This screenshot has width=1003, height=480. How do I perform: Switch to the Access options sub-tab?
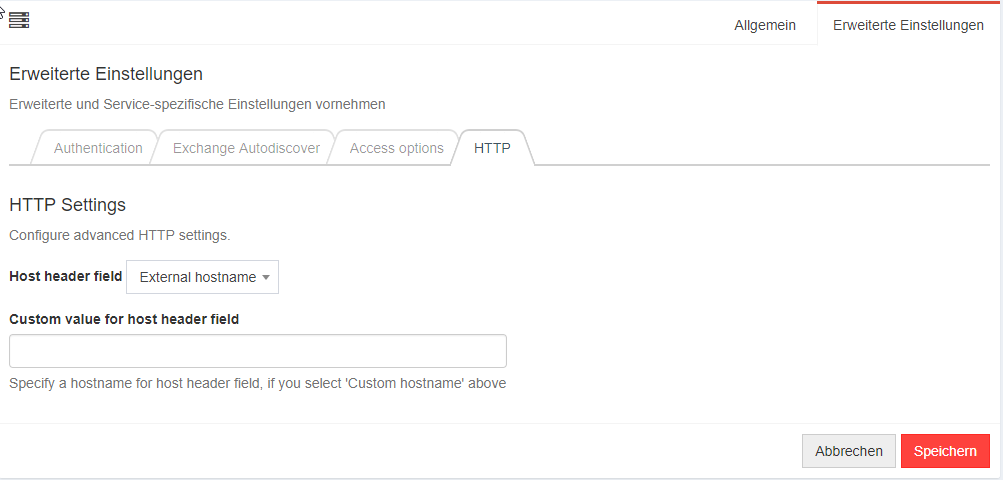pyautogui.click(x=397, y=148)
